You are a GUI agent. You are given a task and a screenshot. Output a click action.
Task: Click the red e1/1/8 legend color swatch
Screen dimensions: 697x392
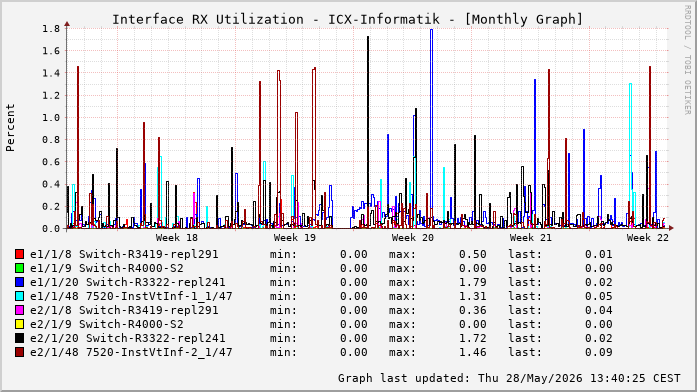pyautogui.click(x=19, y=254)
